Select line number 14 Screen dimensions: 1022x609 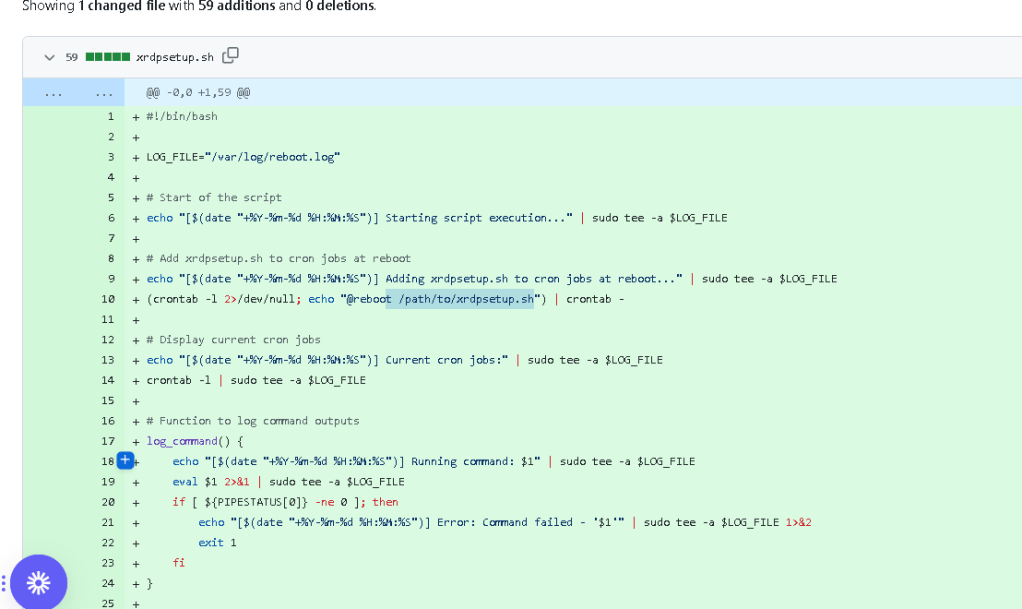coord(108,380)
